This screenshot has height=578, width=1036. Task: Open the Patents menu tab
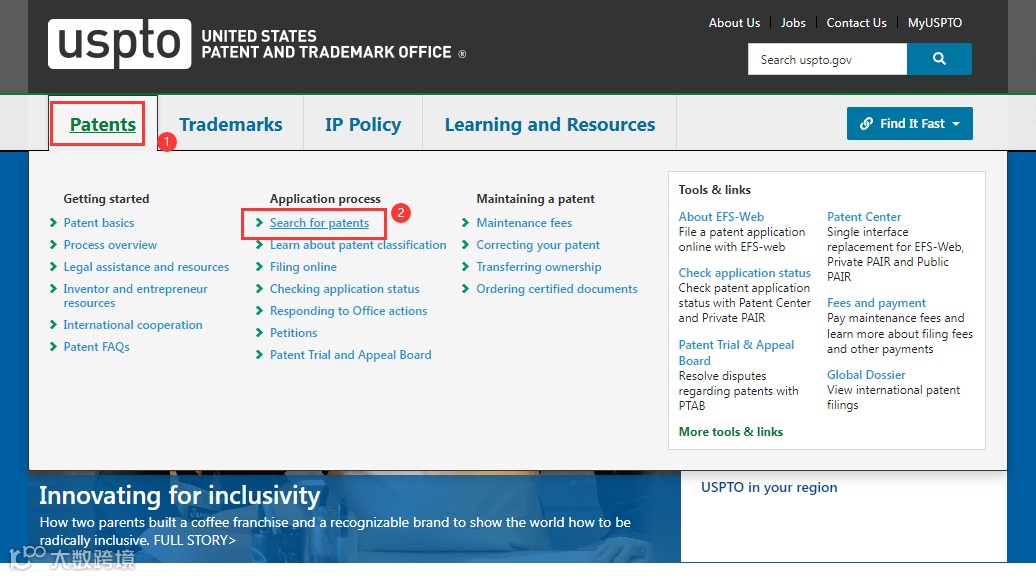tap(102, 124)
